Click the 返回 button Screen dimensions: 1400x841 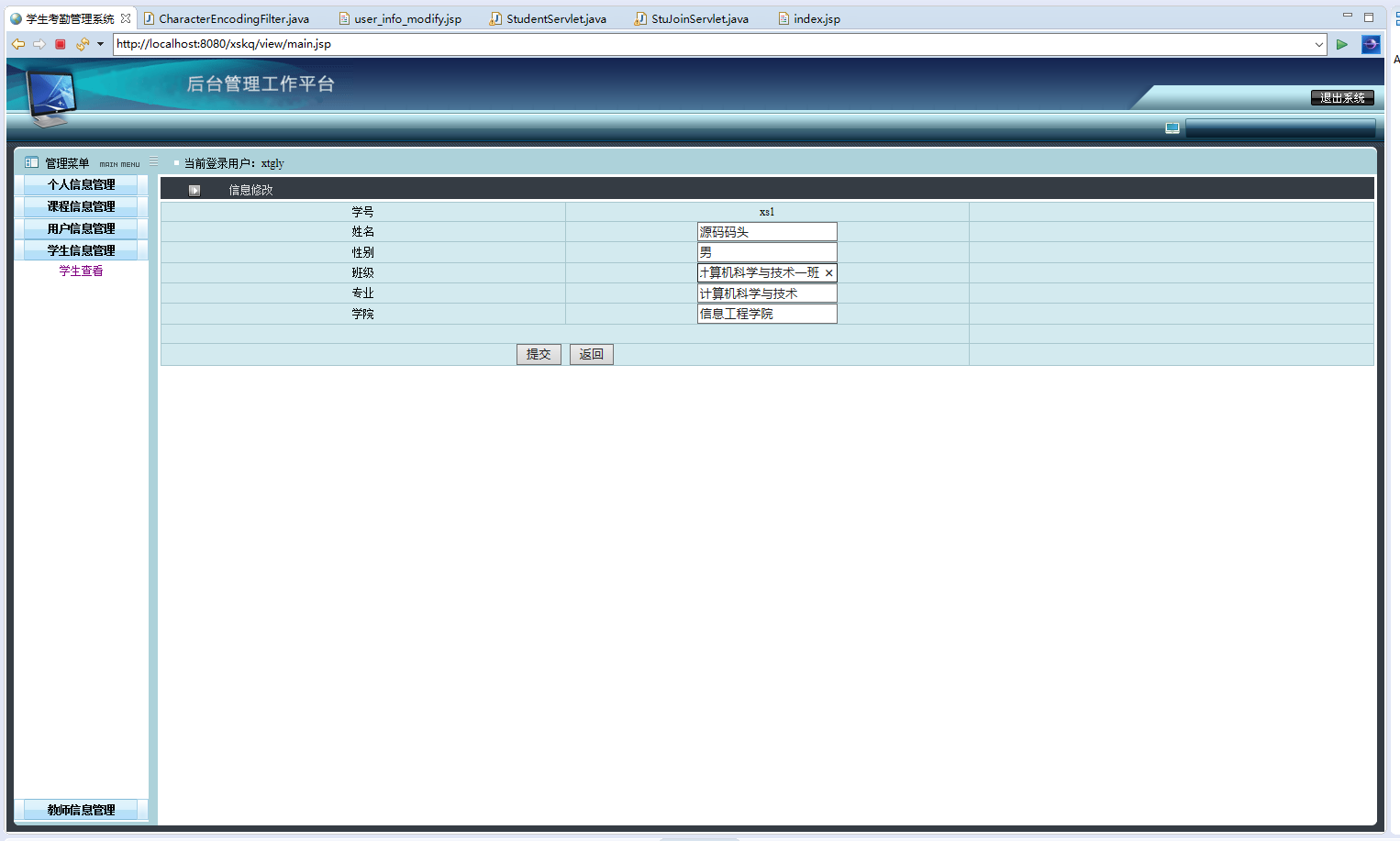[592, 354]
